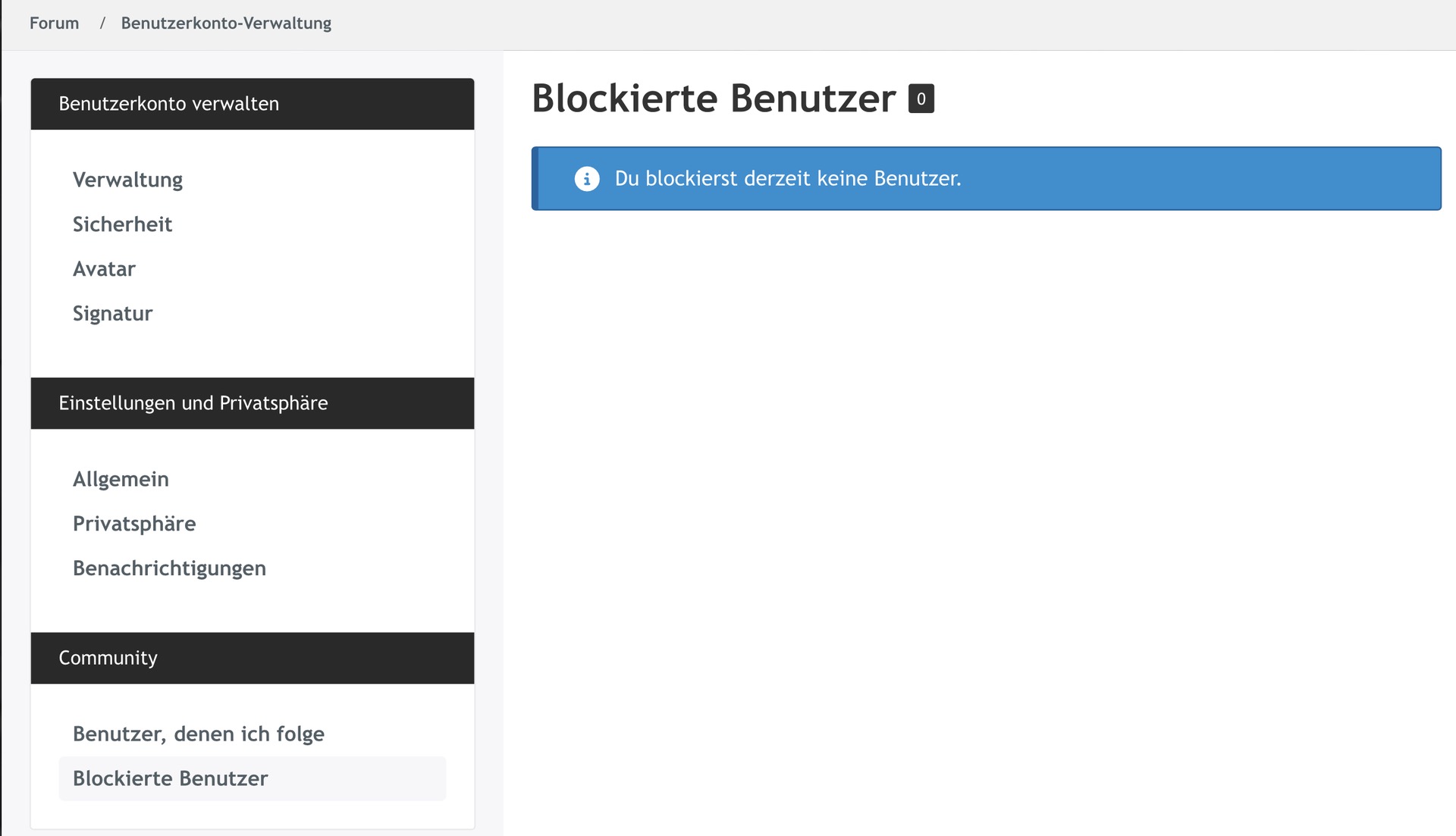This screenshot has height=836, width=1456.
Task: Open the Avatar settings
Action: [104, 269]
